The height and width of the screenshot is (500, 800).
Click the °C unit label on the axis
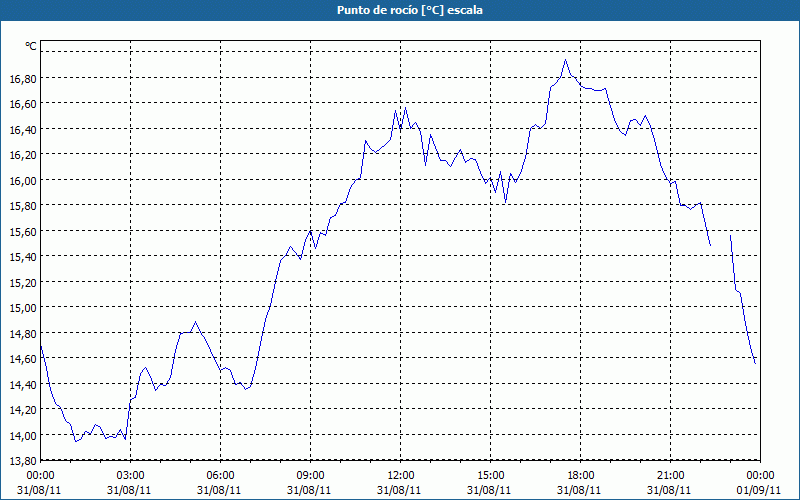coord(31,46)
